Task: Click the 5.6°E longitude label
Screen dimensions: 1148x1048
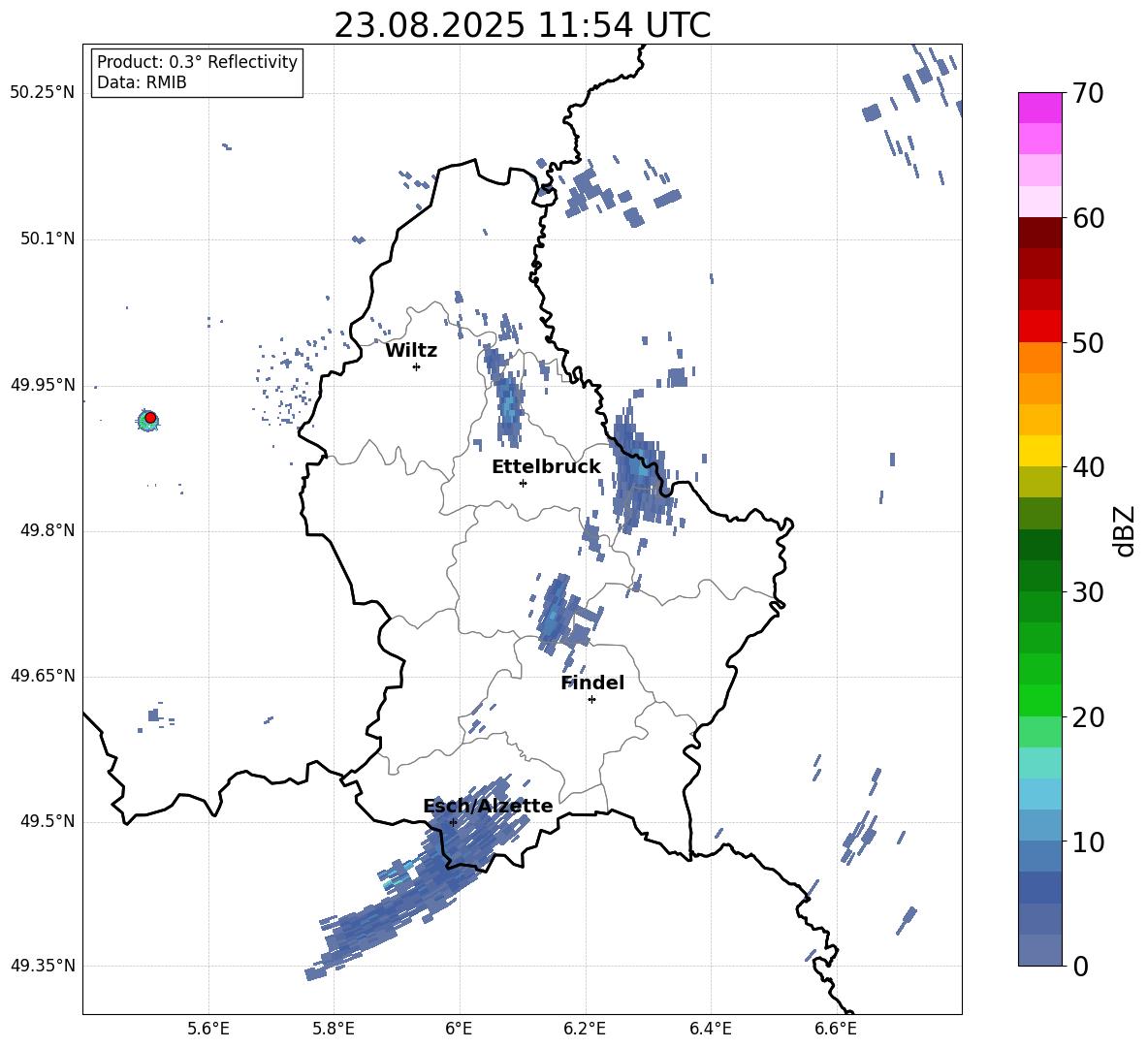Action: click(208, 1029)
